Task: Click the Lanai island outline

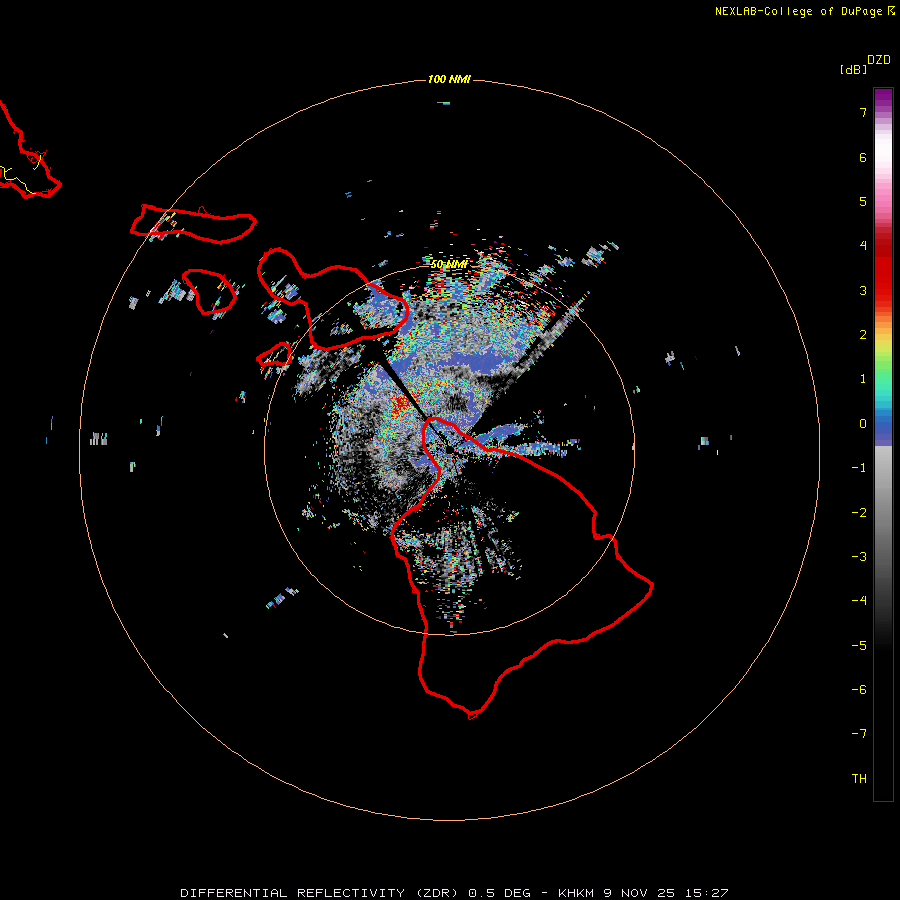Action: coord(209,292)
